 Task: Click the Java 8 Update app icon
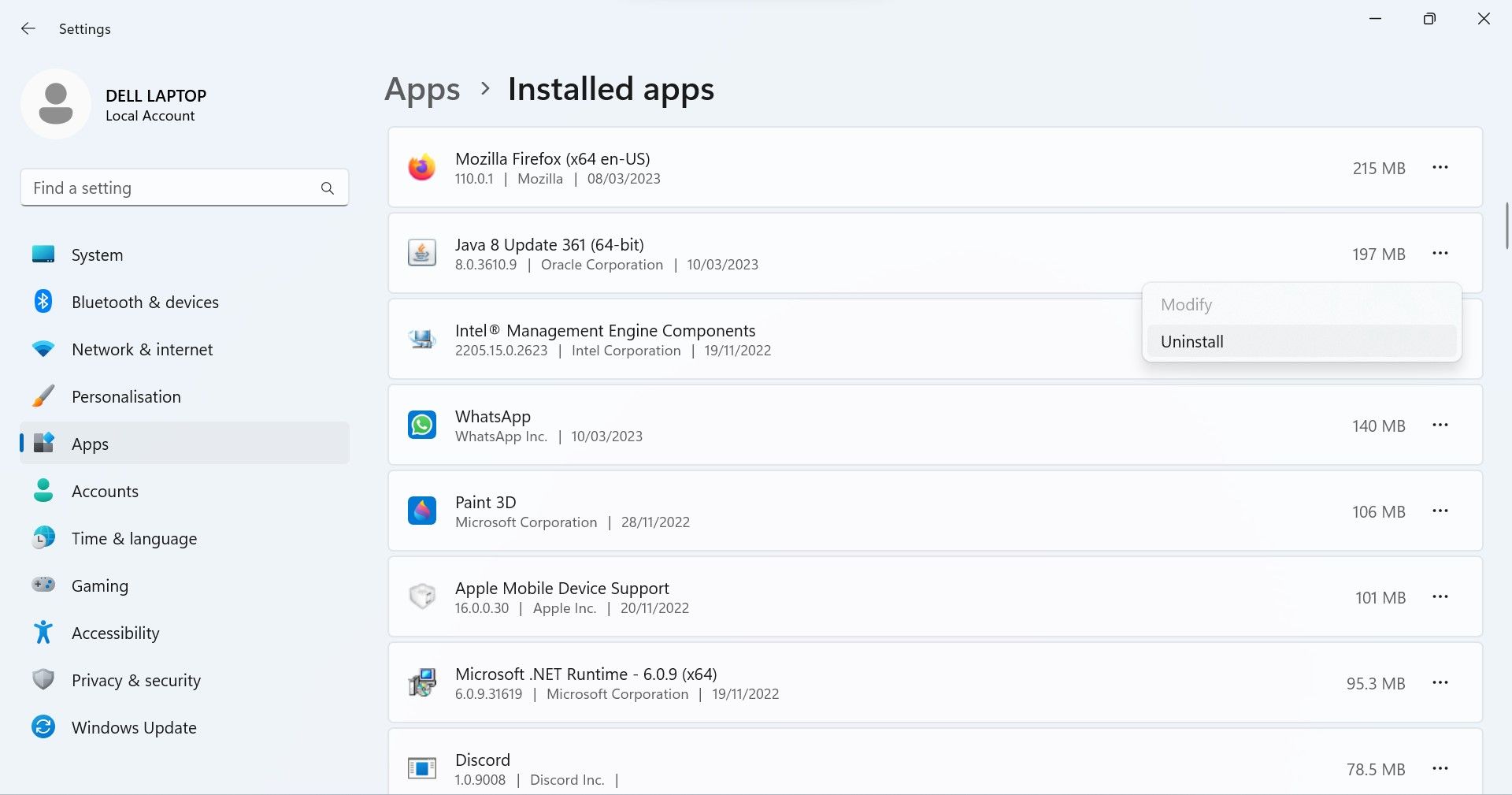(x=422, y=254)
